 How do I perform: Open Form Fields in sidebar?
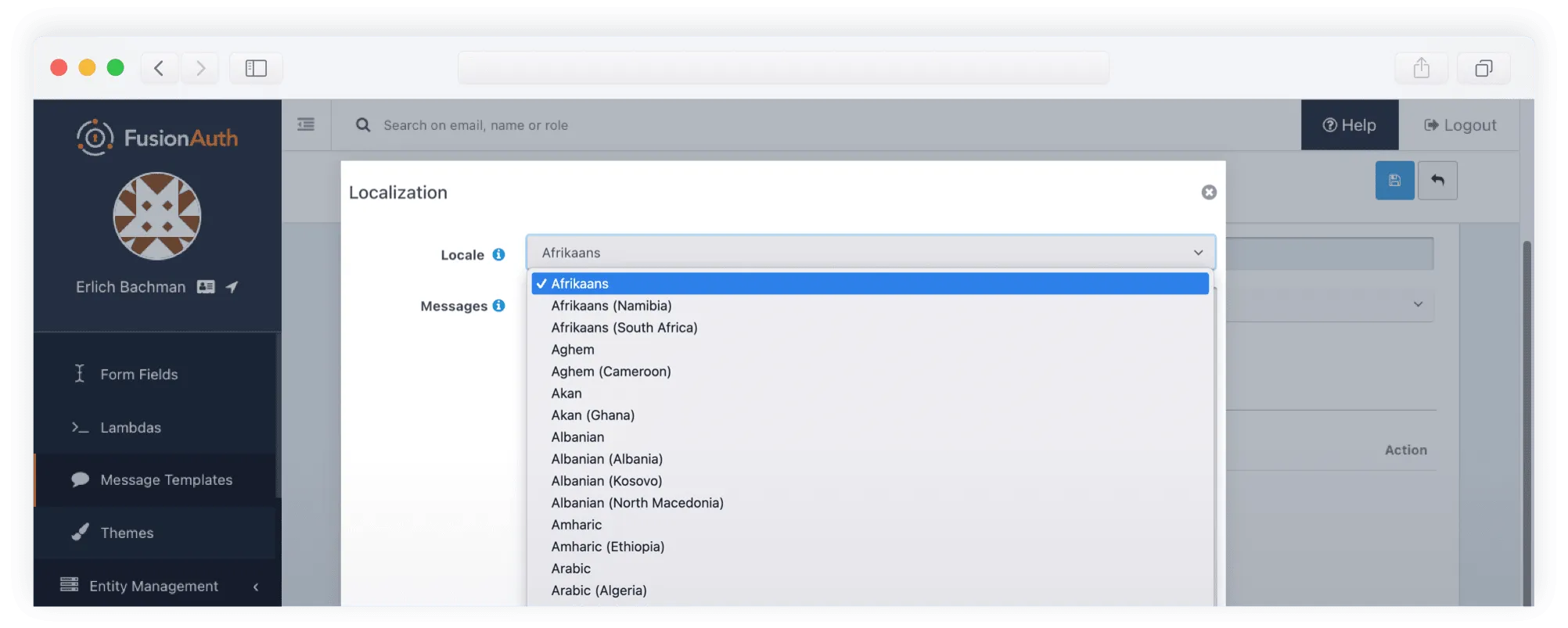click(139, 375)
